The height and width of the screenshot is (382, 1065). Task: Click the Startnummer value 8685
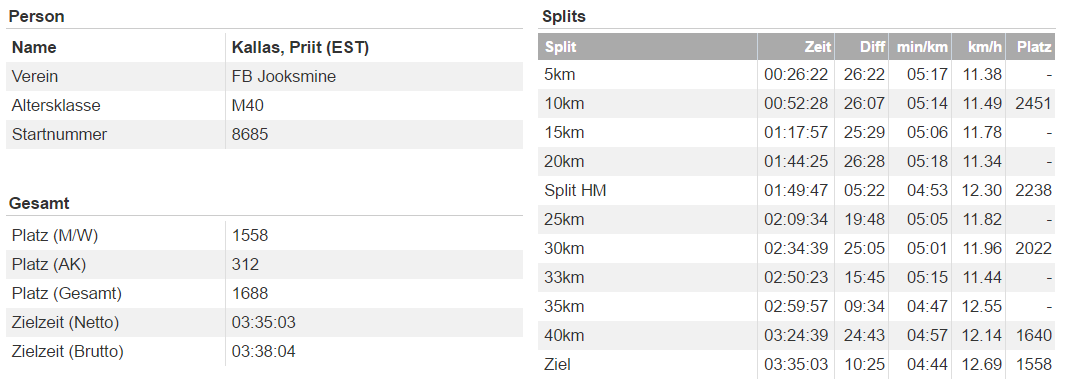coord(250,135)
